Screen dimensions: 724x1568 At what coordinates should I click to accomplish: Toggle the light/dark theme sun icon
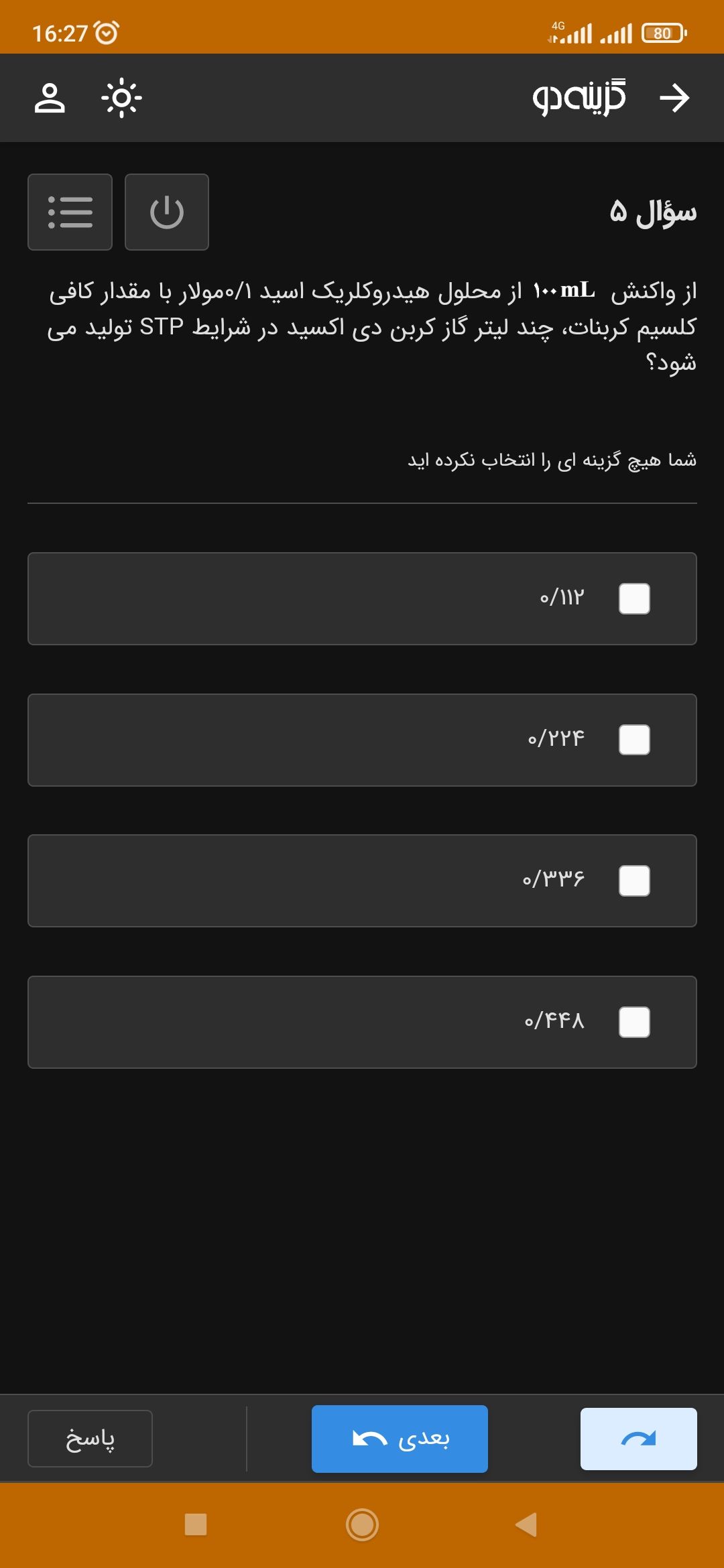click(x=121, y=98)
